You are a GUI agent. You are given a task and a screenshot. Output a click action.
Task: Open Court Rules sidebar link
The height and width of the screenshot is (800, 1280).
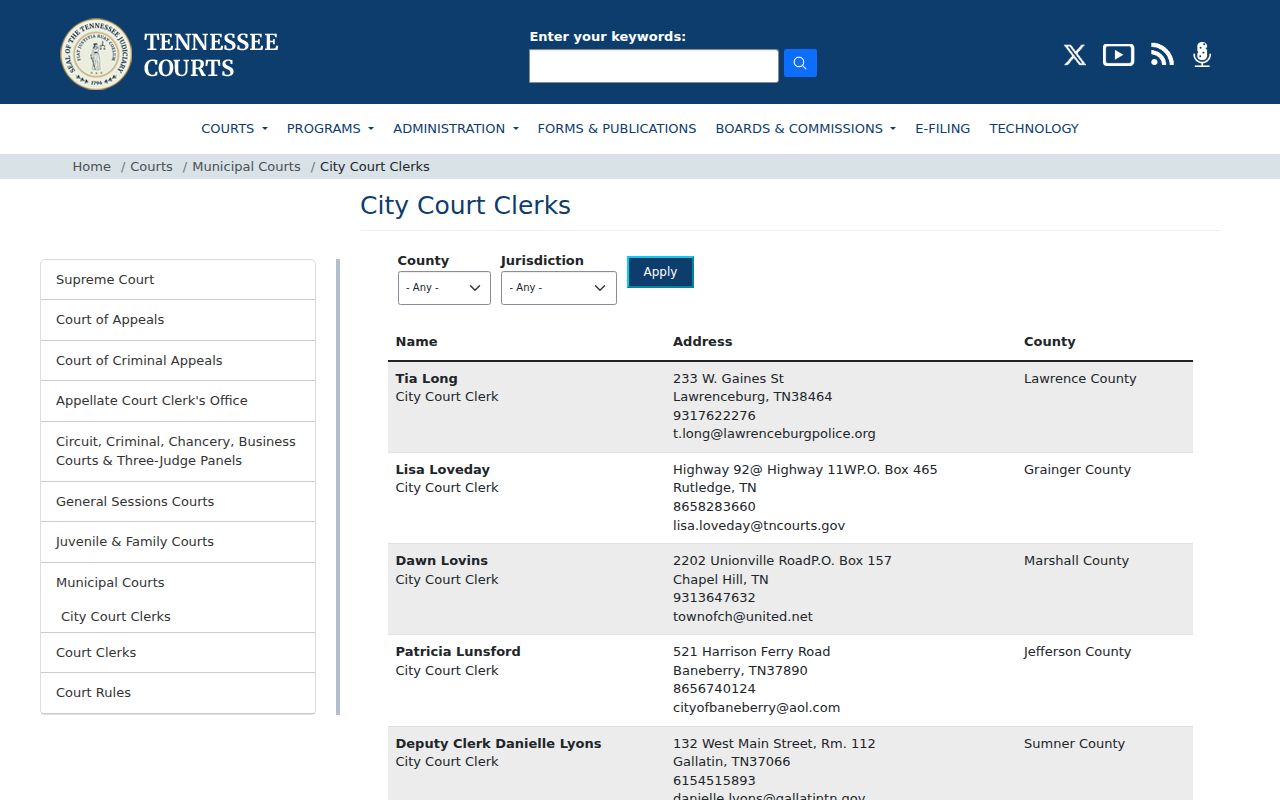pyautogui.click(x=178, y=693)
